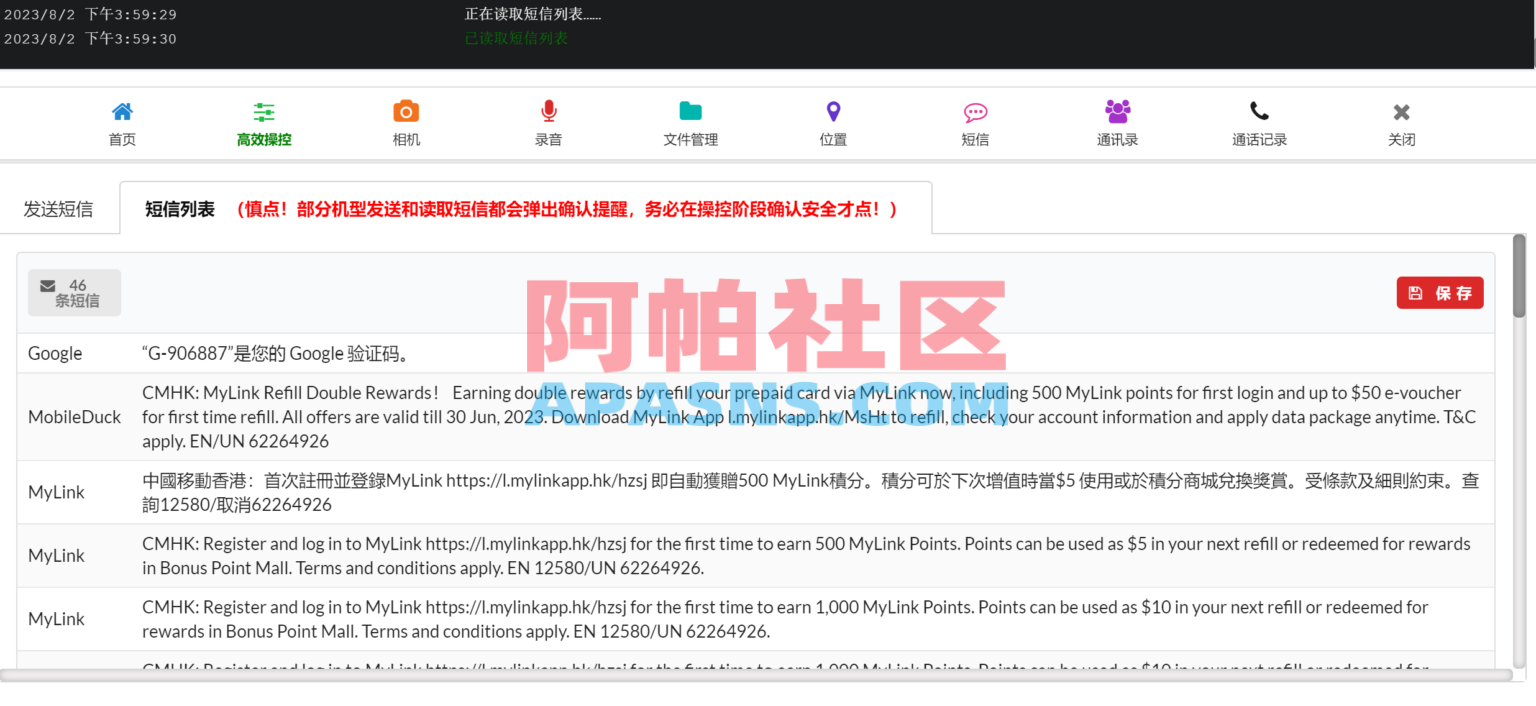This screenshot has height=706, width=1536.
Task: Click the 46条短信 message count badge
Action: (x=74, y=292)
